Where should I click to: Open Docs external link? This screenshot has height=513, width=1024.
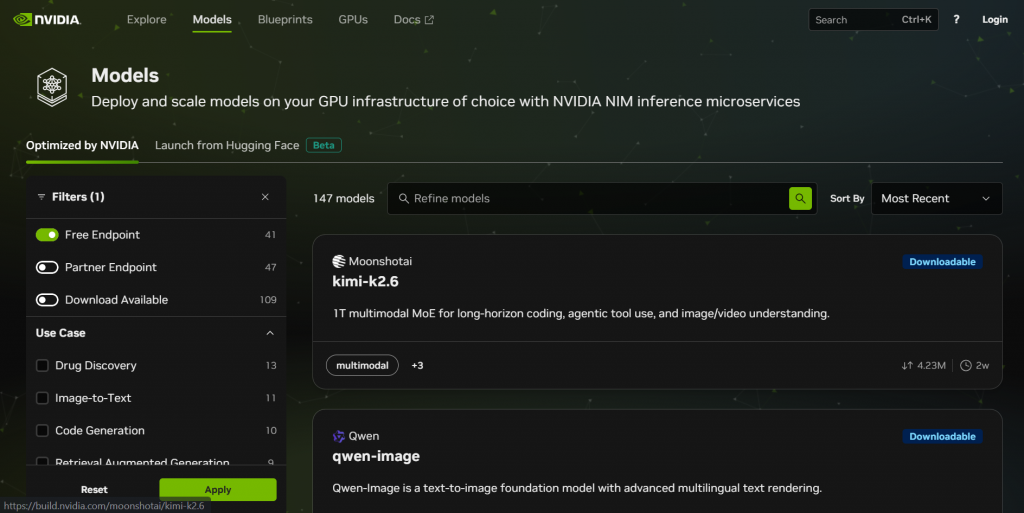pos(413,20)
